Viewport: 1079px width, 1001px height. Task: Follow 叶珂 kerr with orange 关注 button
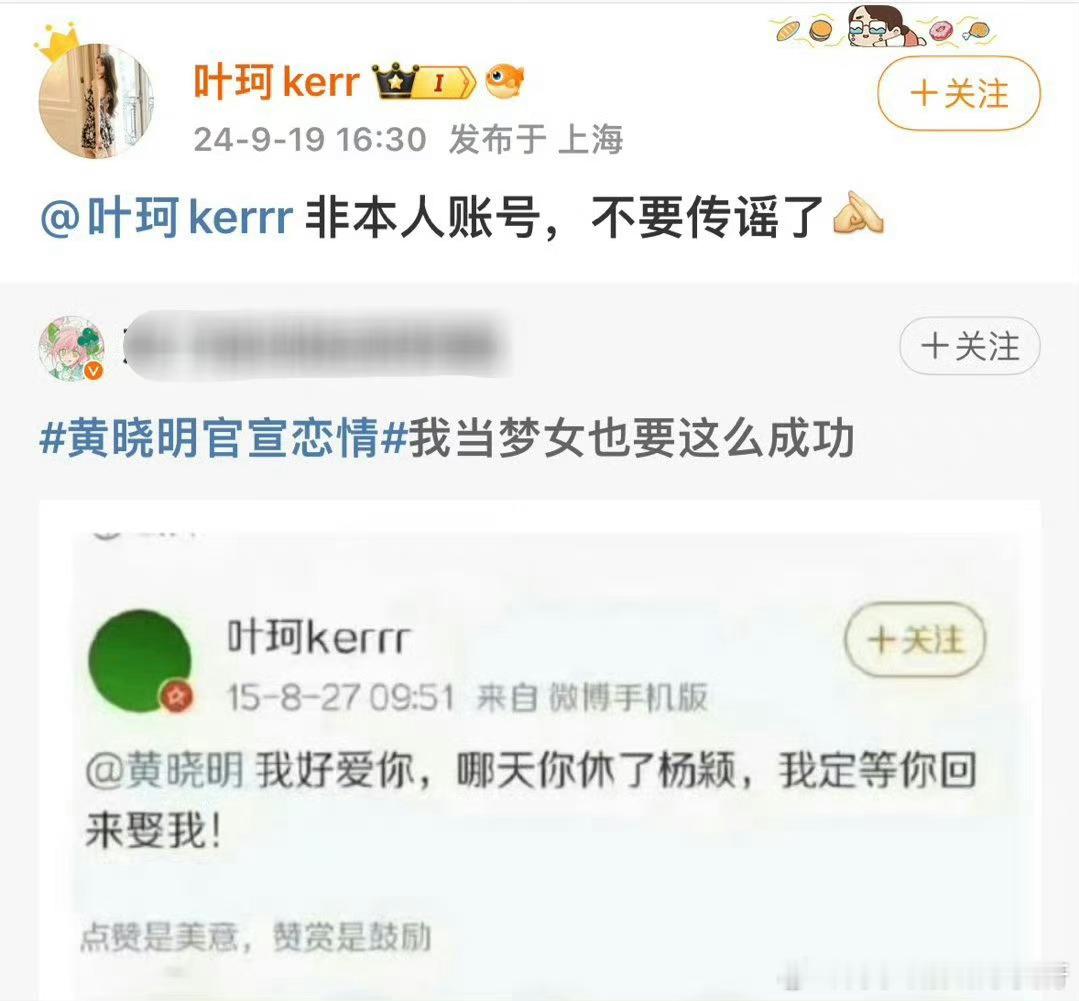(959, 93)
